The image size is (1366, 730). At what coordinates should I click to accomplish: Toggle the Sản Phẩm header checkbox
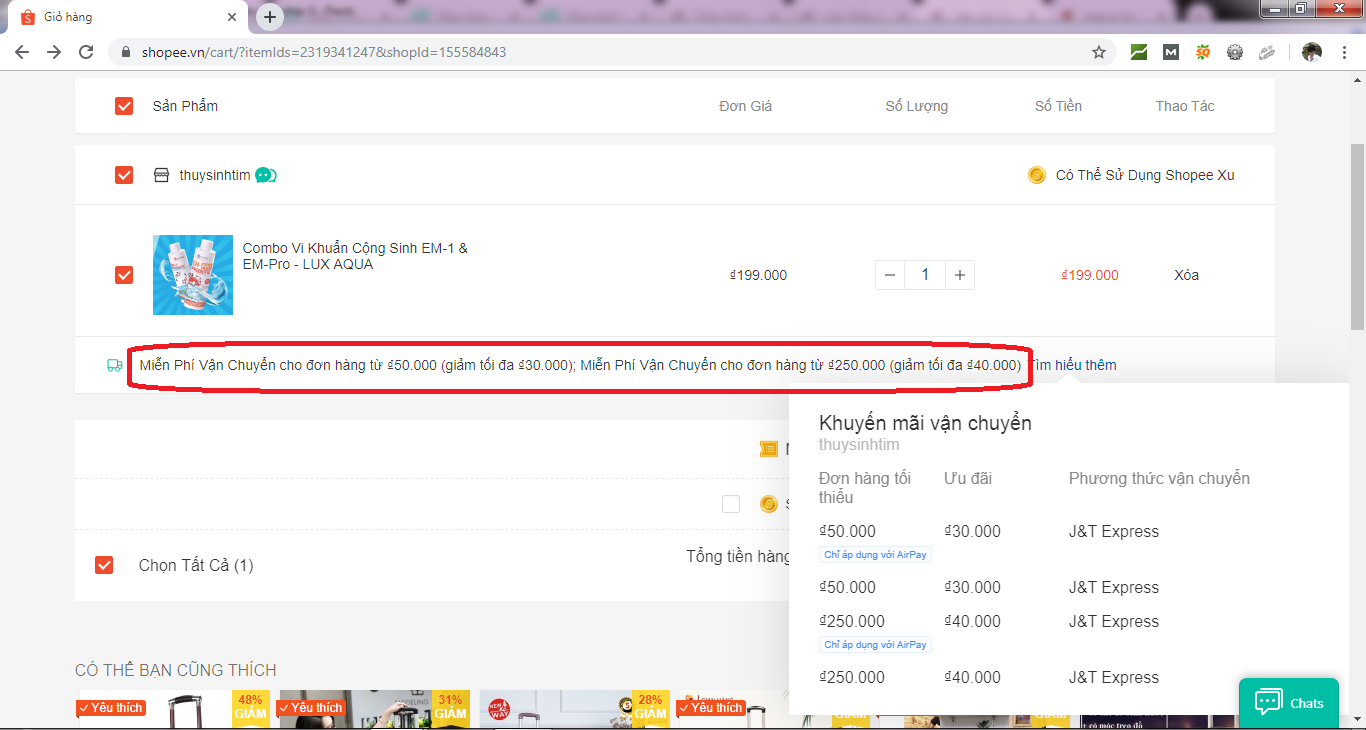point(124,106)
